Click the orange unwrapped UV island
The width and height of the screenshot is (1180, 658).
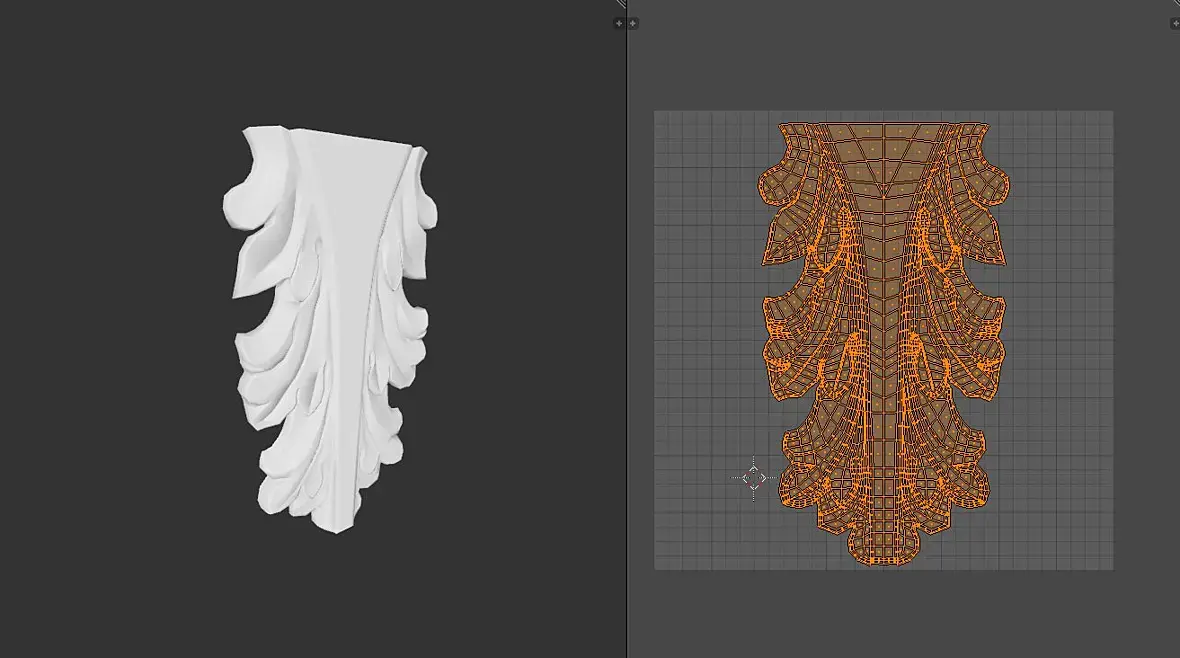click(x=883, y=343)
